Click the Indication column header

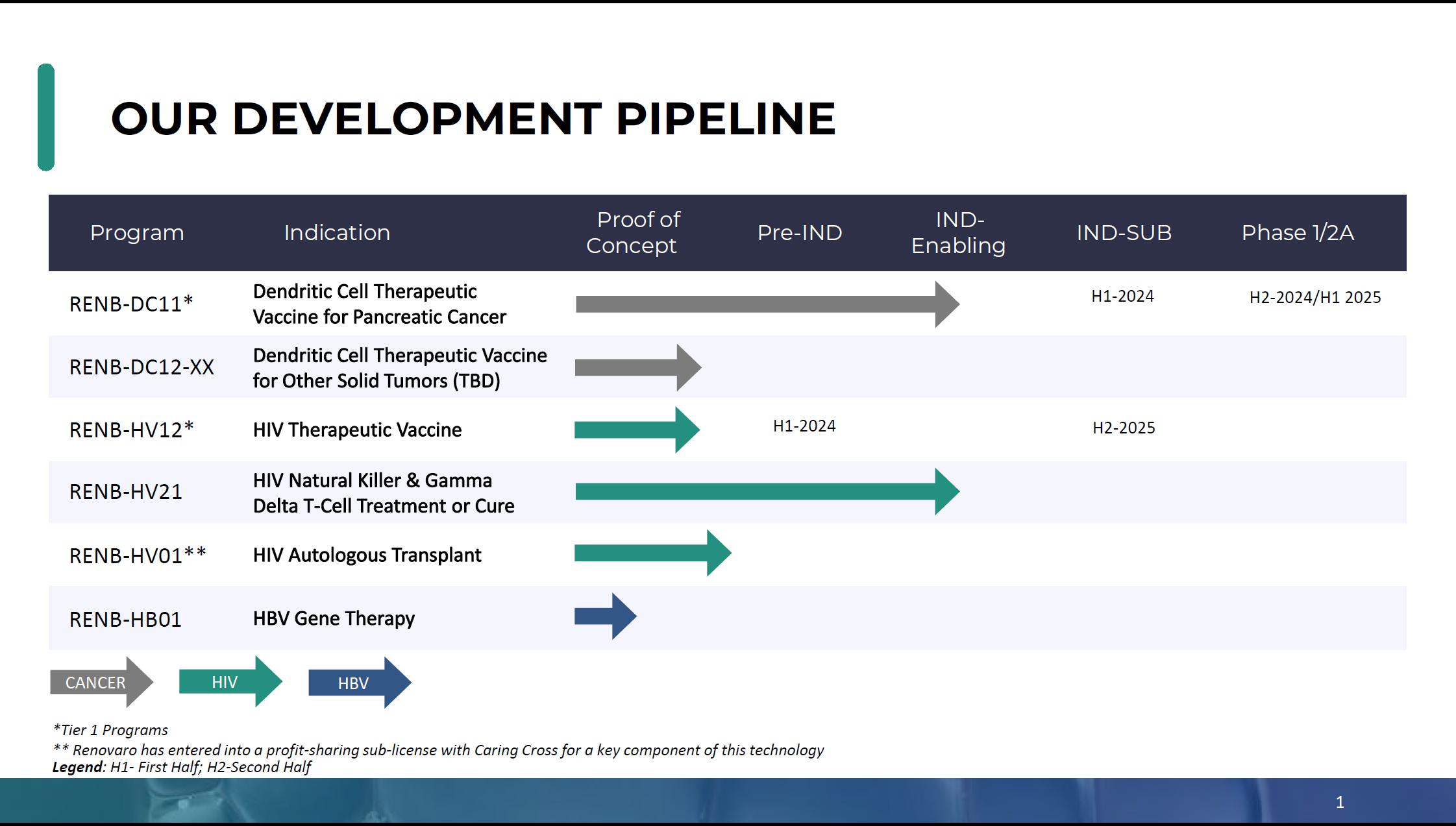pyautogui.click(x=337, y=233)
